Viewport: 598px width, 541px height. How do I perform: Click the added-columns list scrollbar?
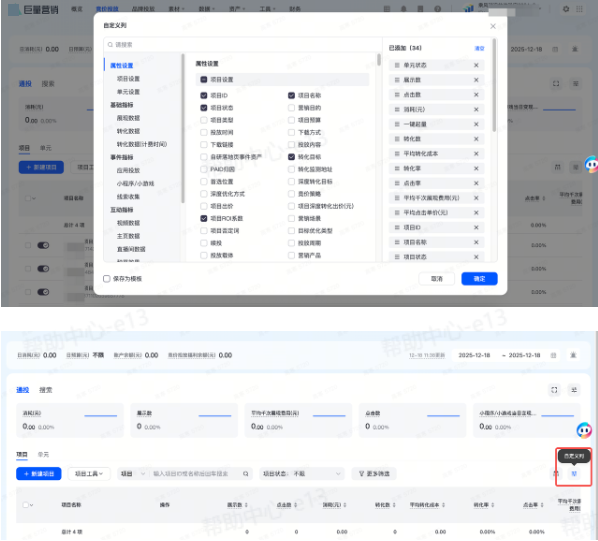[494, 86]
